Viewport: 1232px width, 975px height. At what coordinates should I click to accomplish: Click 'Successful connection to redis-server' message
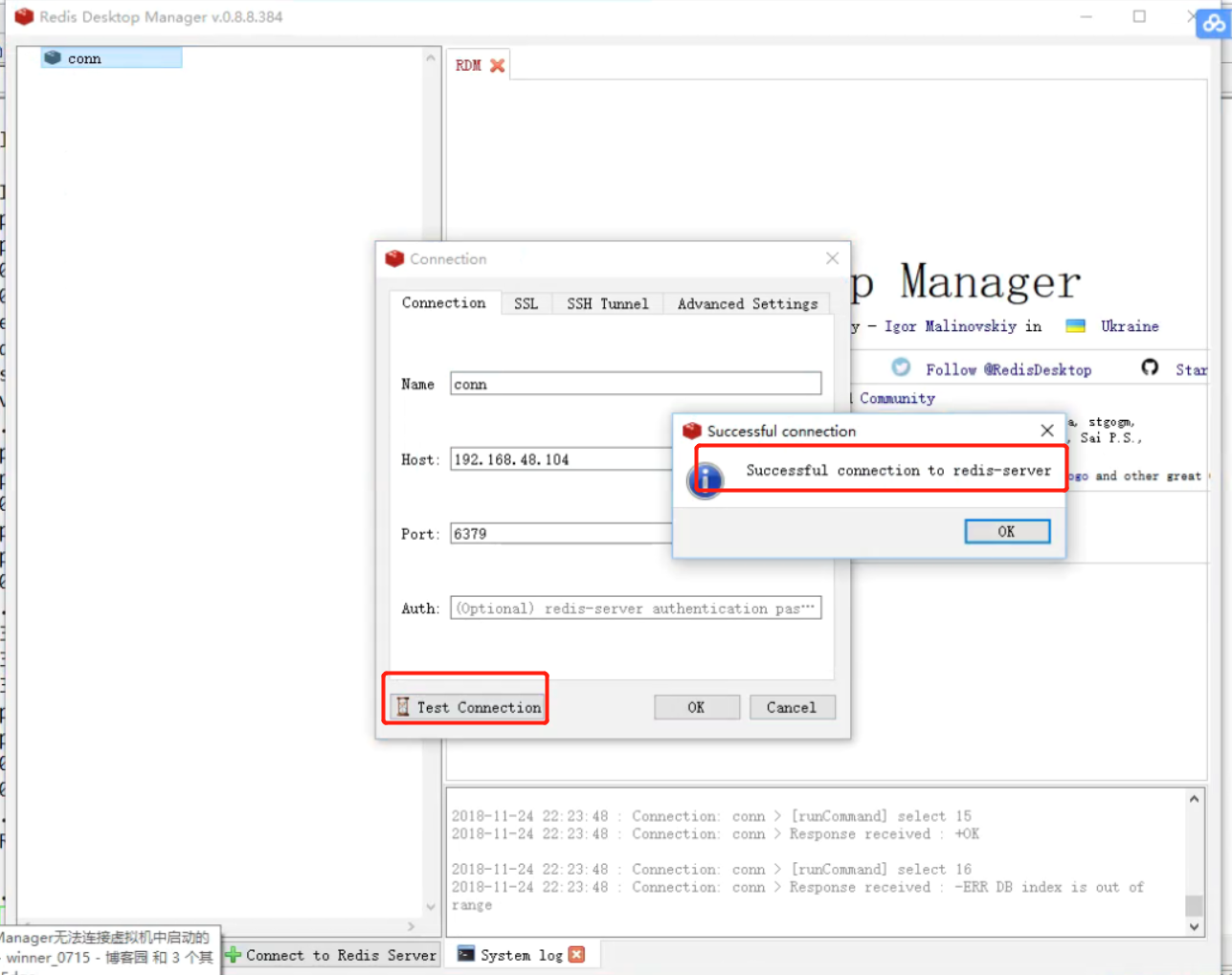coord(898,470)
